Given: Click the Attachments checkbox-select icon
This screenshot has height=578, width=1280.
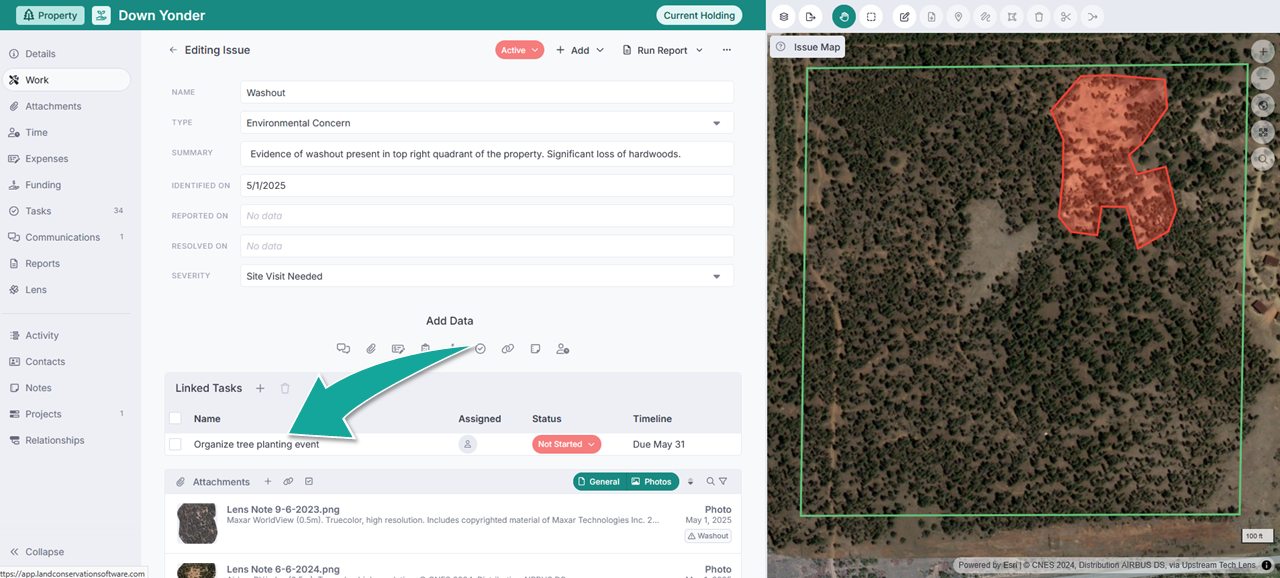Looking at the screenshot, I should [x=309, y=482].
